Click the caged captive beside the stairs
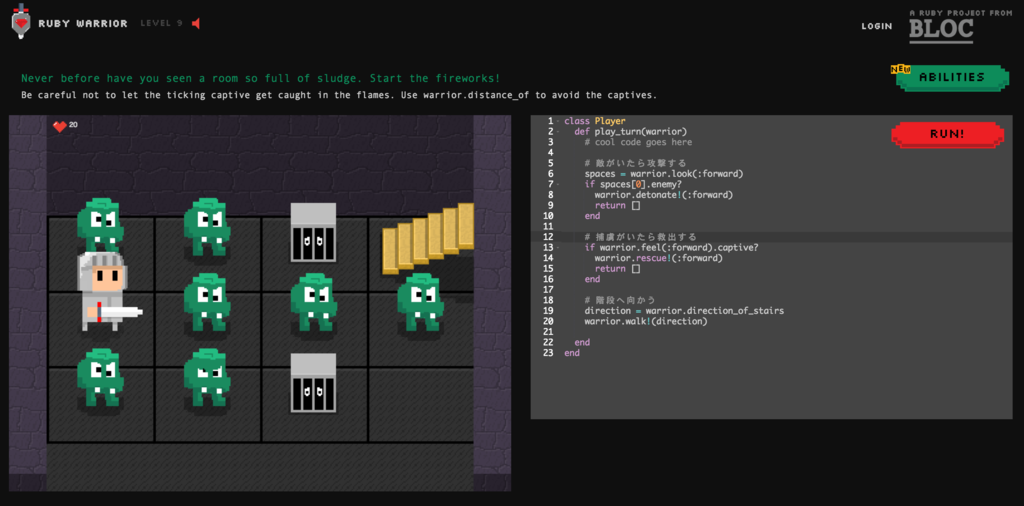Viewport: 1024px width, 506px height. tap(313, 232)
